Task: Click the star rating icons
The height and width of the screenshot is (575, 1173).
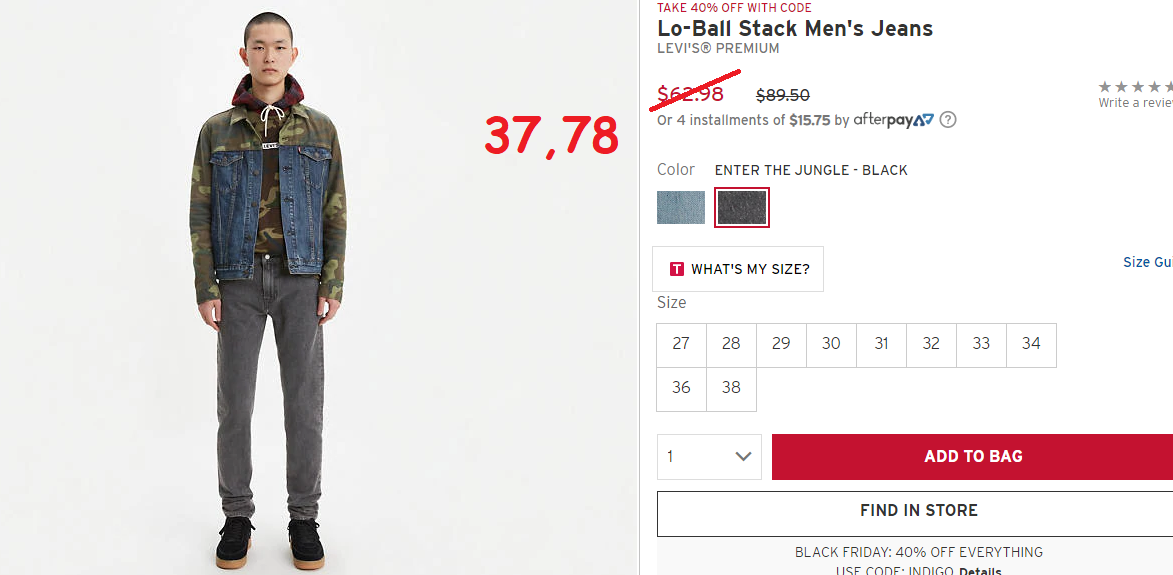Action: coord(1136,87)
